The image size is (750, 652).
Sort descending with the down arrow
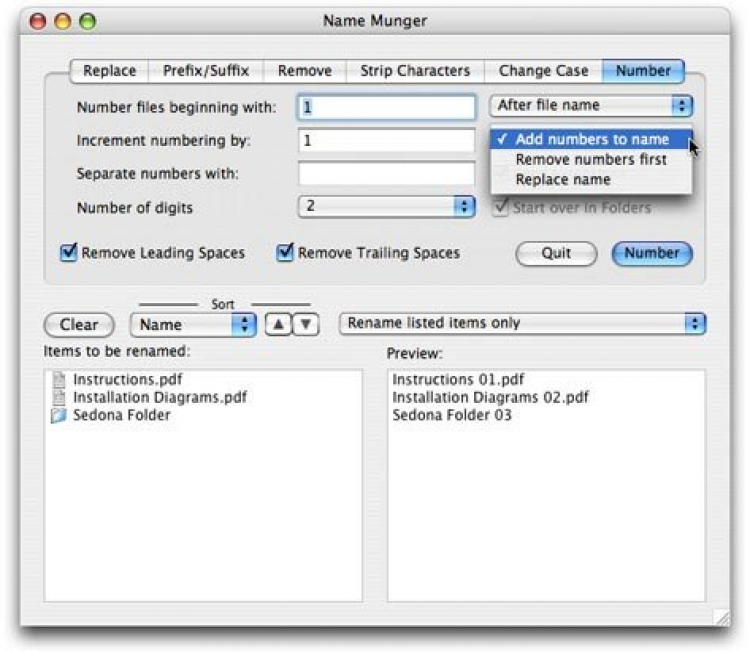point(306,325)
